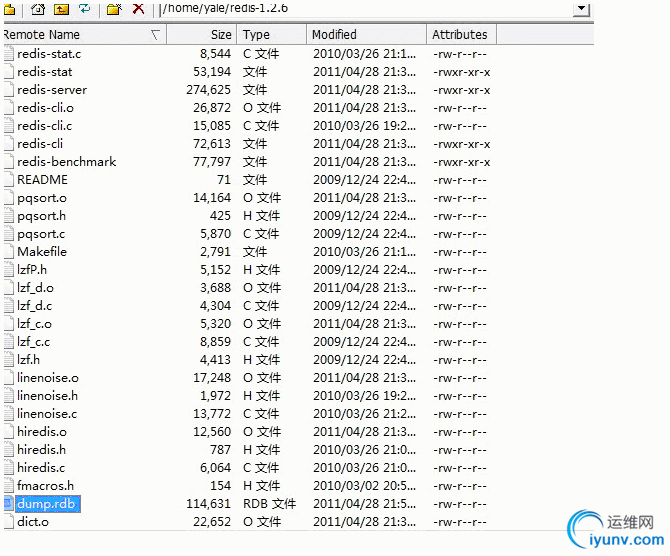Select the lzfP.h file
Screen dimensions: 670x556
32,270
